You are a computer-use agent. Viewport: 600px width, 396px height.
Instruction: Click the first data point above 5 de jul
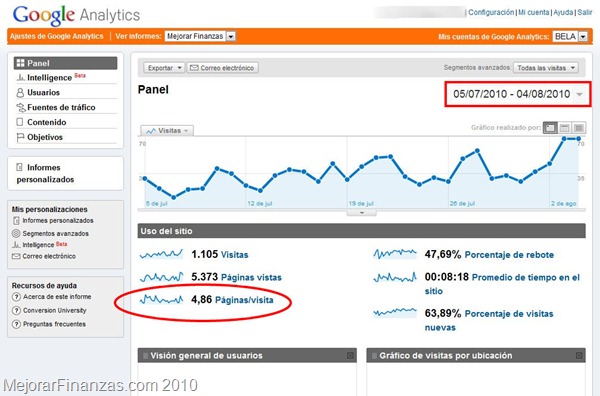tap(145, 179)
